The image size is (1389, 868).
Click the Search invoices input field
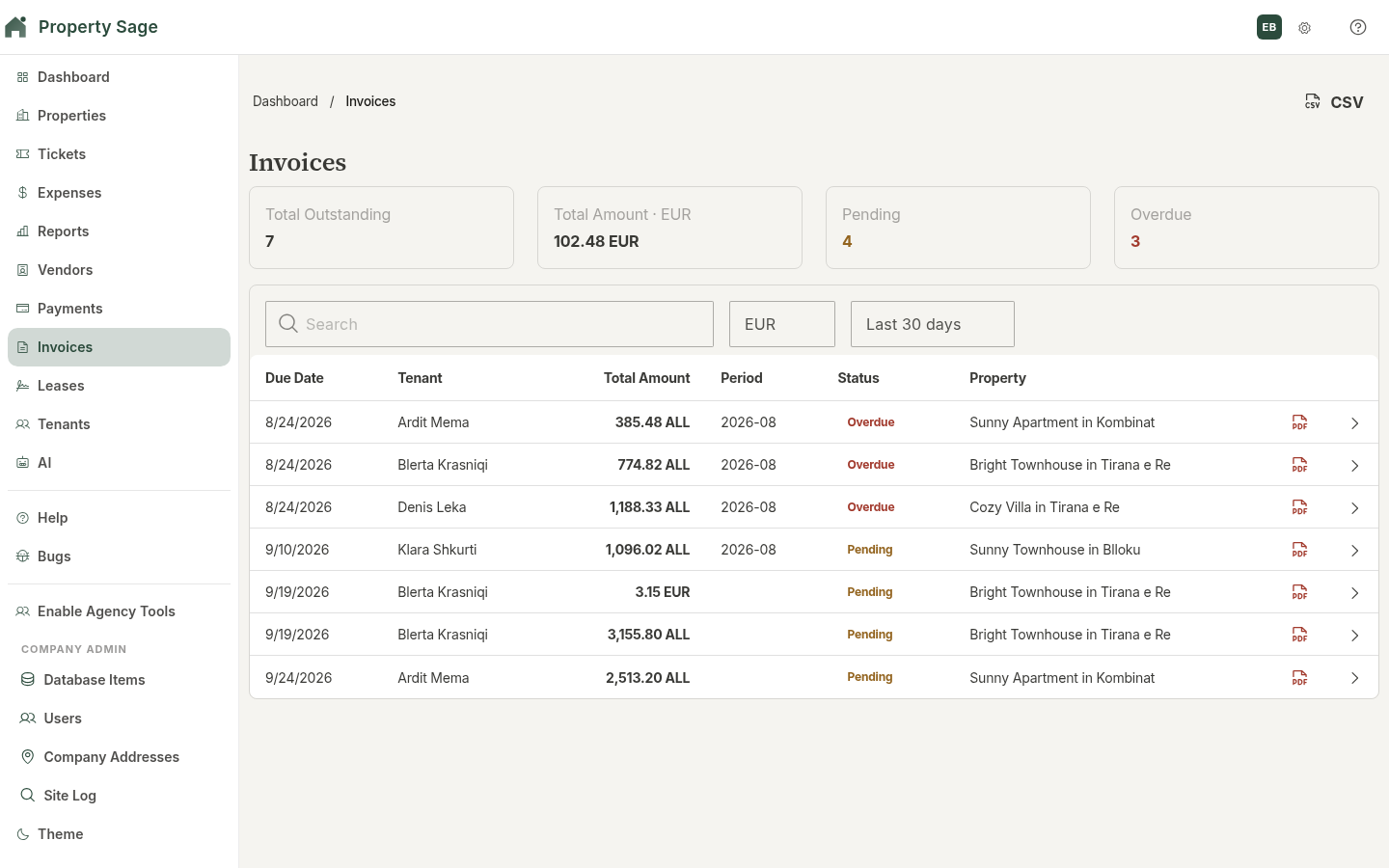tap(489, 324)
